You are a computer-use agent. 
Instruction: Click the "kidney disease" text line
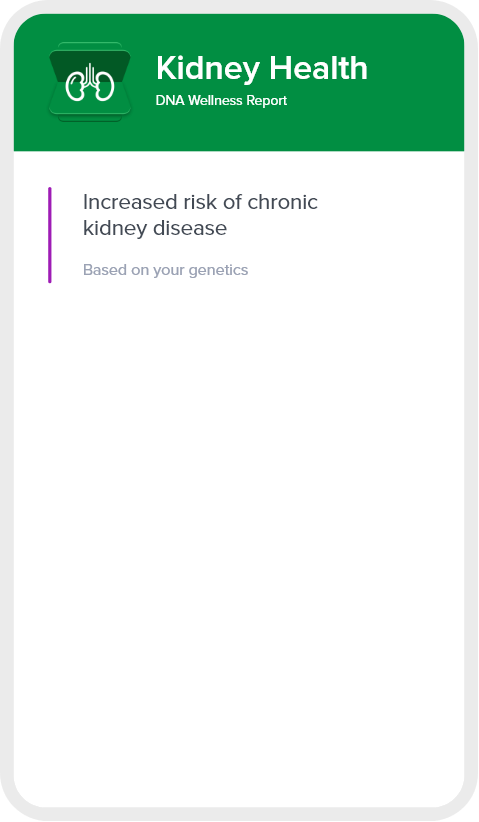pyautogui.click(x=155, y=228)
